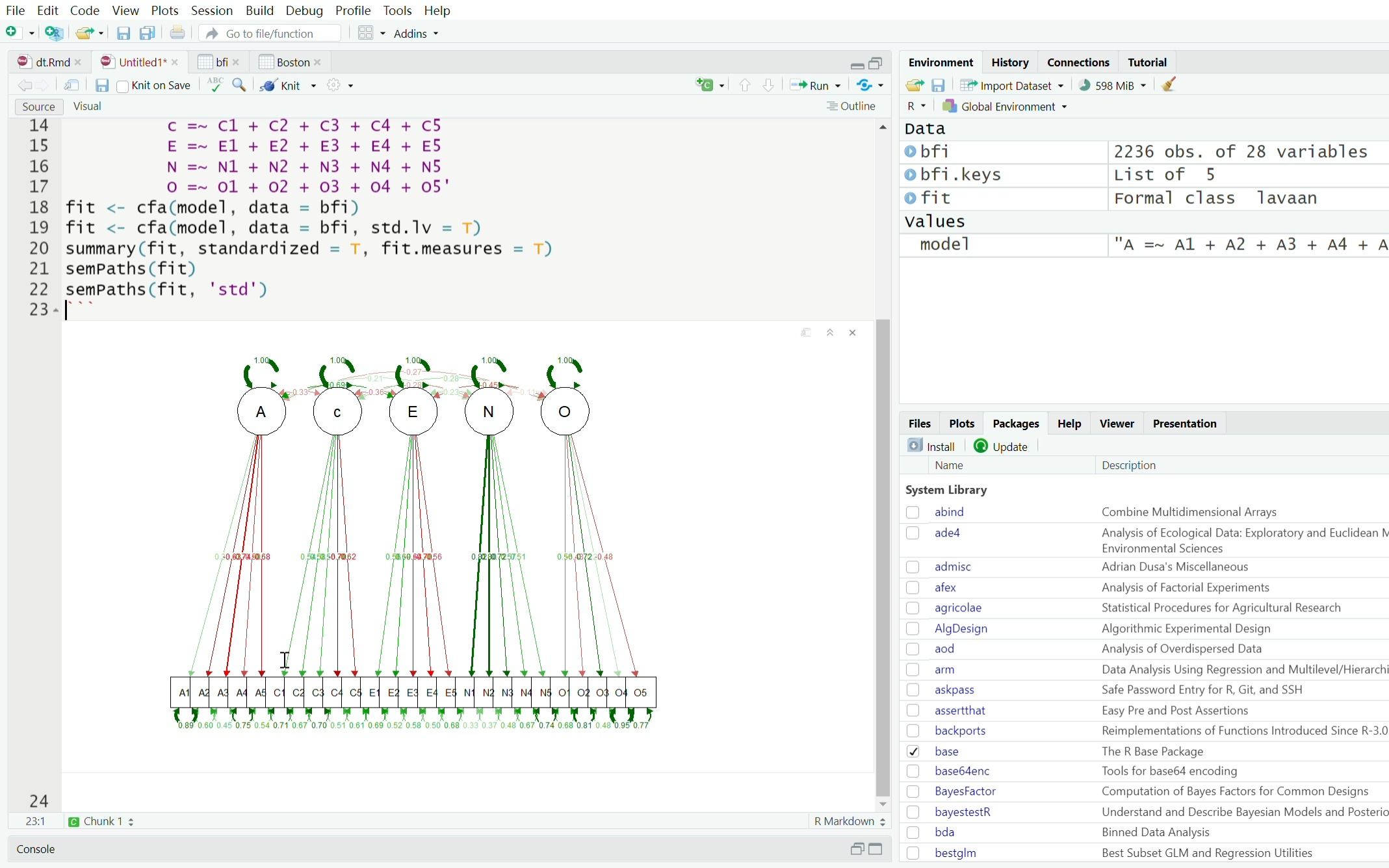Viewport: 1389px width, 868px height.
Task: Click the spell check ABC icon
Action: (x=215, y=85)
